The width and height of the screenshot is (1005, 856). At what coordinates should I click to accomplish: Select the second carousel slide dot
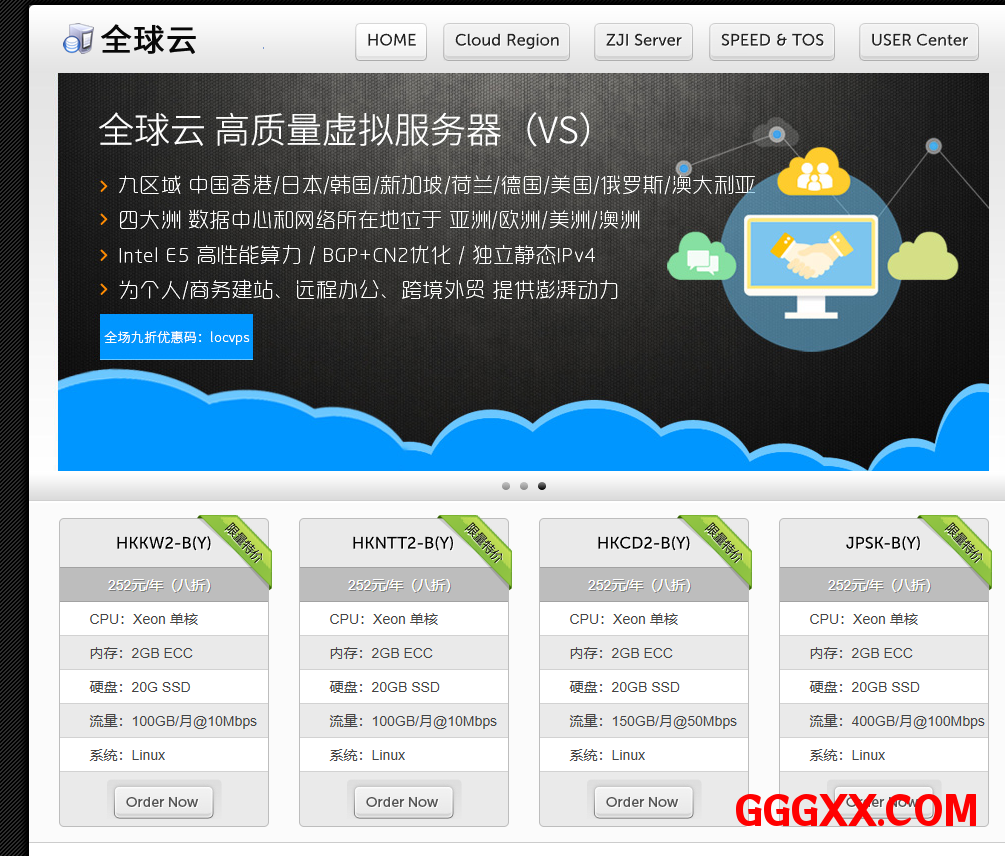click(524, 486)
